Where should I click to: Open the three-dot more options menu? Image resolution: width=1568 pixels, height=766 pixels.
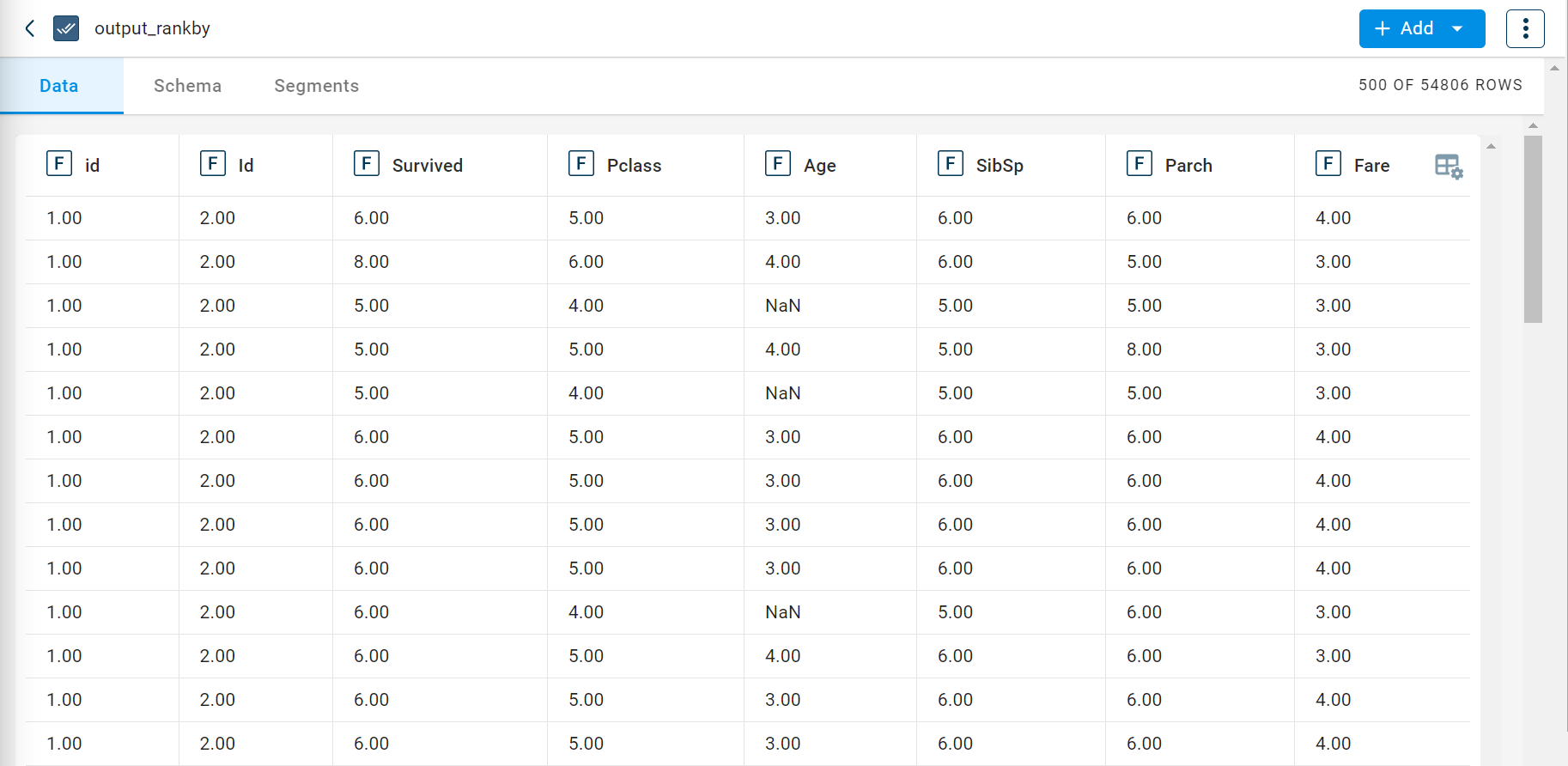(x=1525, y=28)
